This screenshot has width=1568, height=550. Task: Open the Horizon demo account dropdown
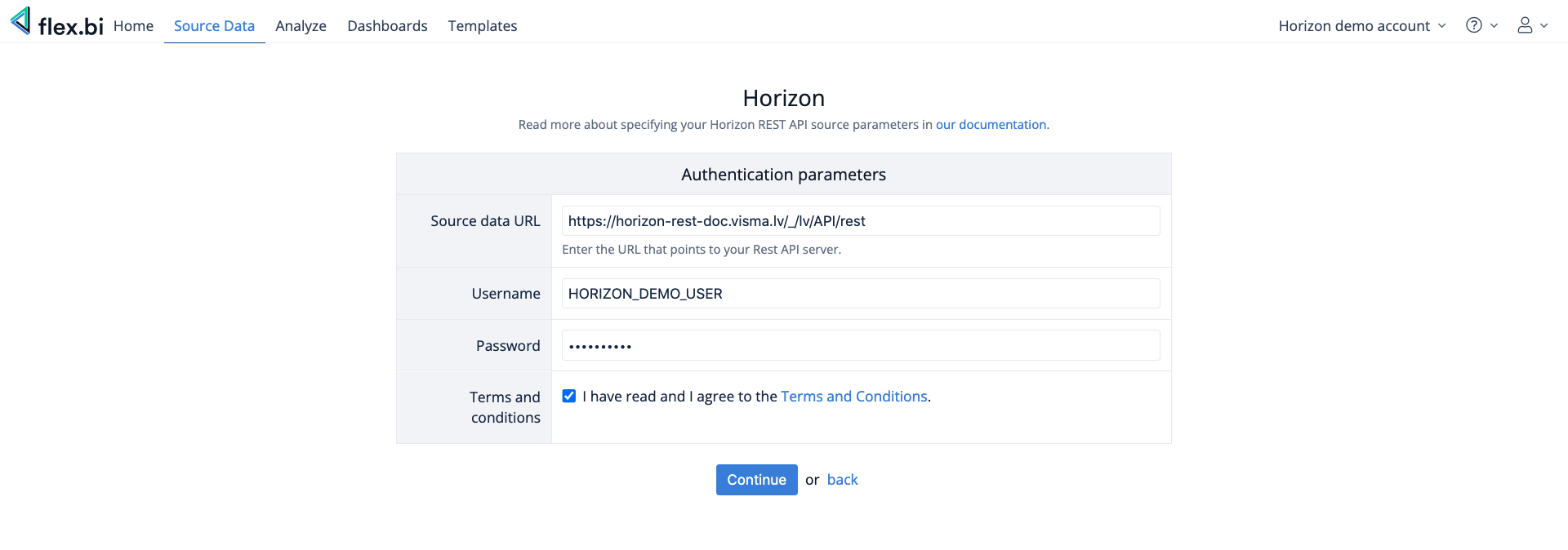[1354, 26]
